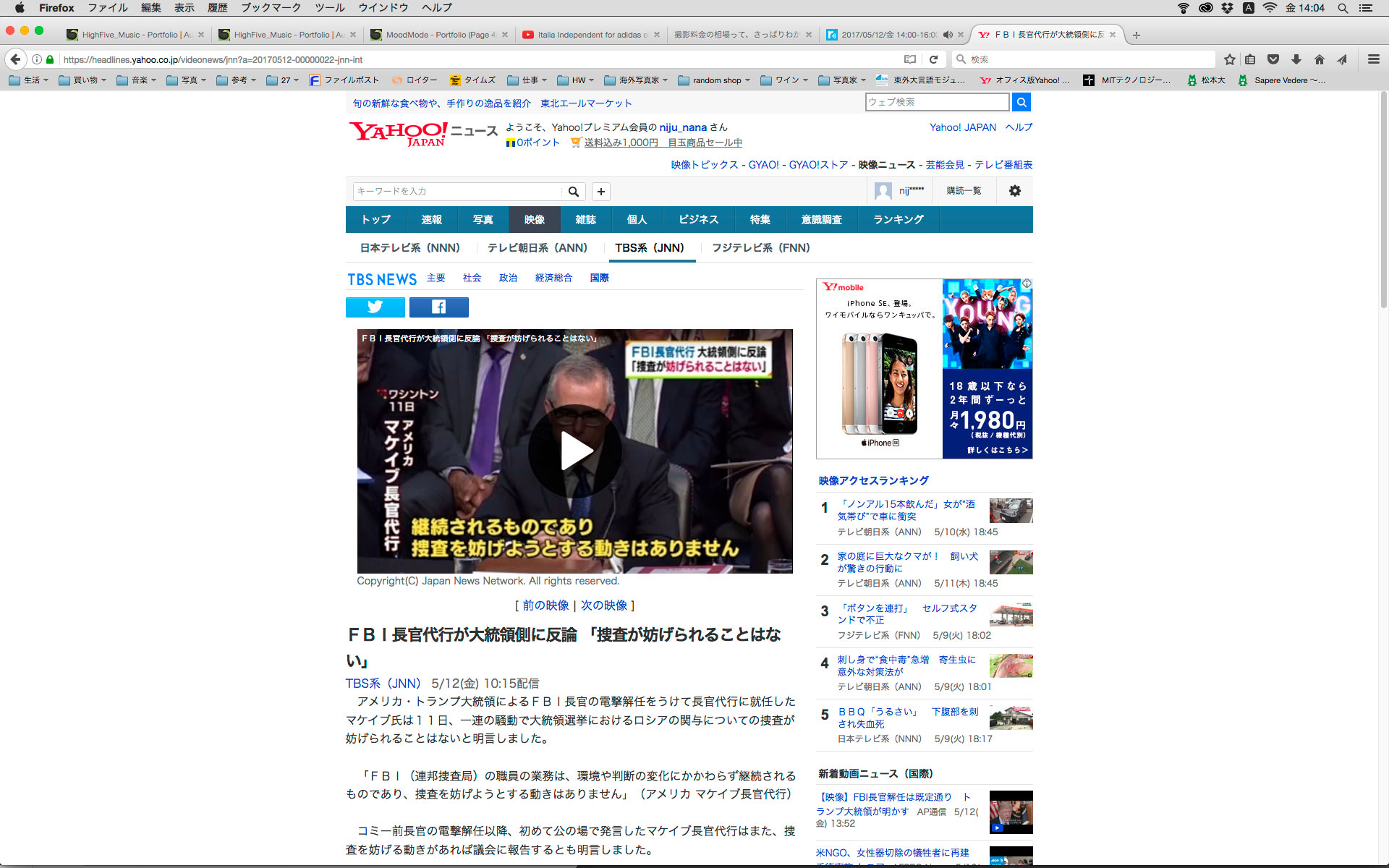Open 購読一覧 subscription list
Screen dimensions: 1389x868
tap(964, 191)
